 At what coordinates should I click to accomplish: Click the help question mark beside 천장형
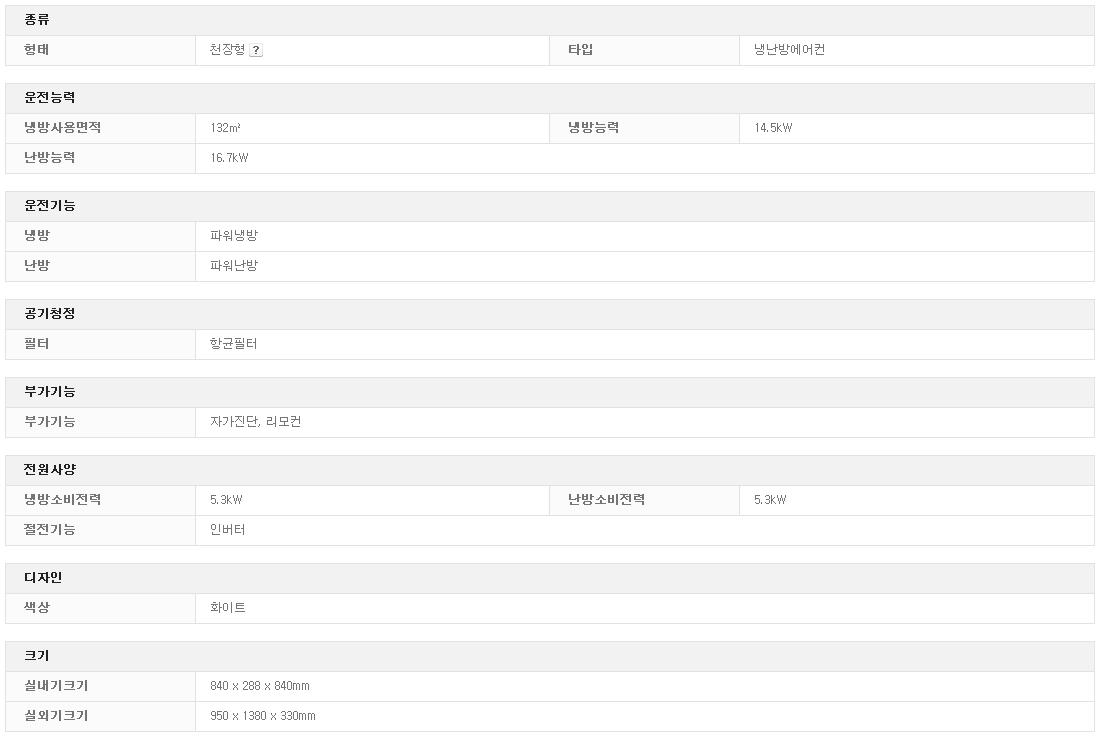point(256,51)
